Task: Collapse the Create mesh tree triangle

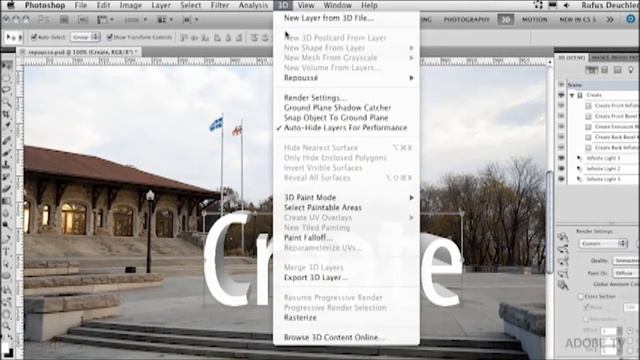Action: 572,95
